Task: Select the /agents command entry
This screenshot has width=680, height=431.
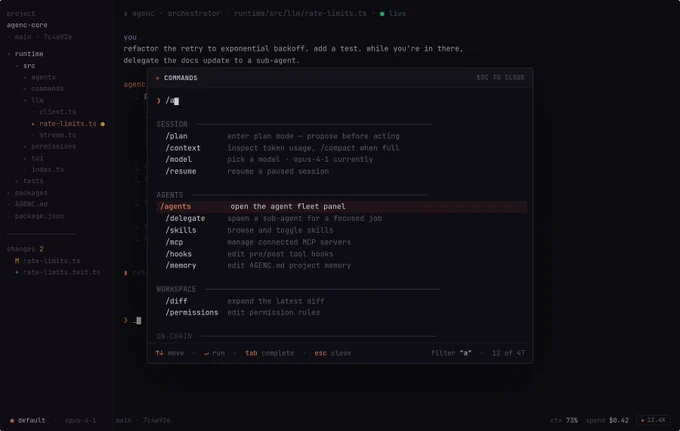Action: 342,206
